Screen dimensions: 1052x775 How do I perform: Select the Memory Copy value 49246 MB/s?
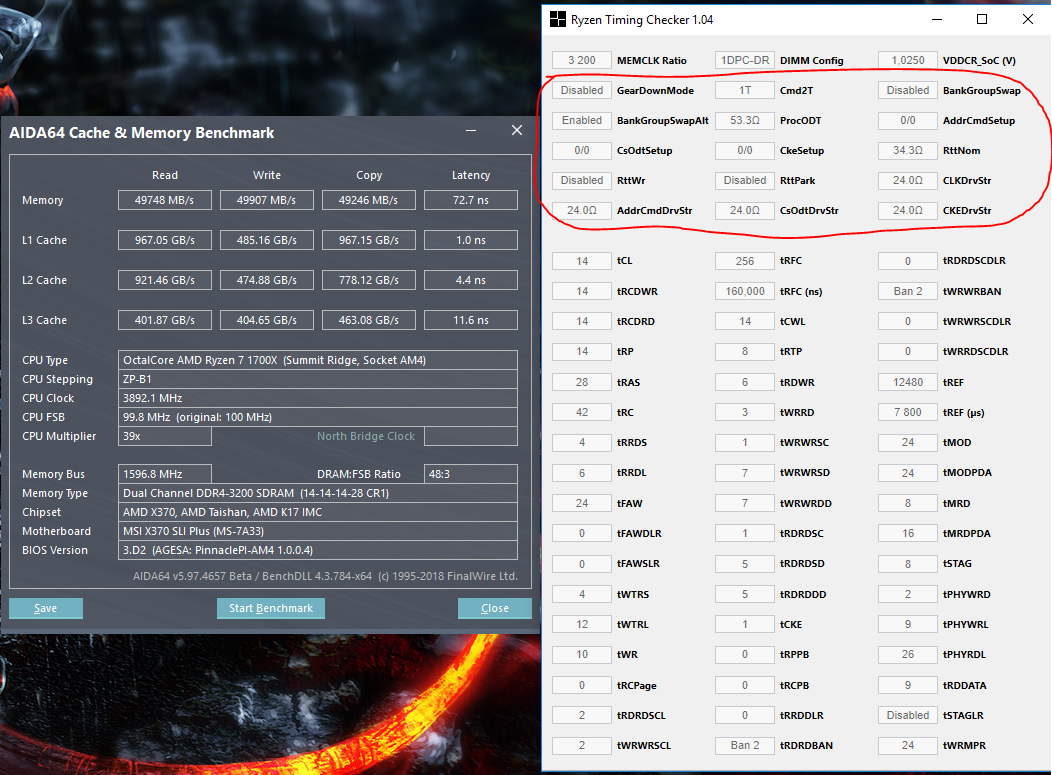coord(368,200)
